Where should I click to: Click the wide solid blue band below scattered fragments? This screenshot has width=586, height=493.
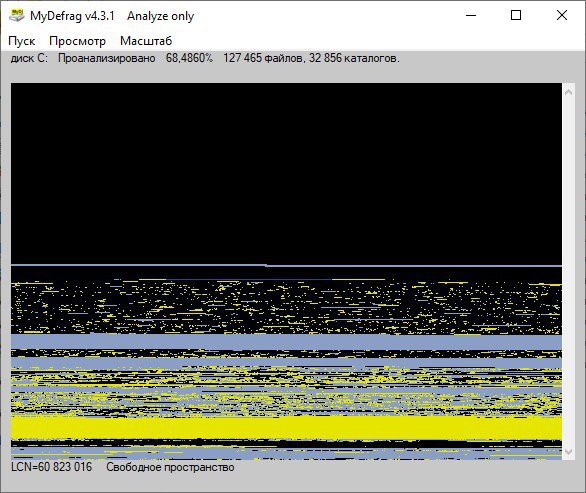286,342
